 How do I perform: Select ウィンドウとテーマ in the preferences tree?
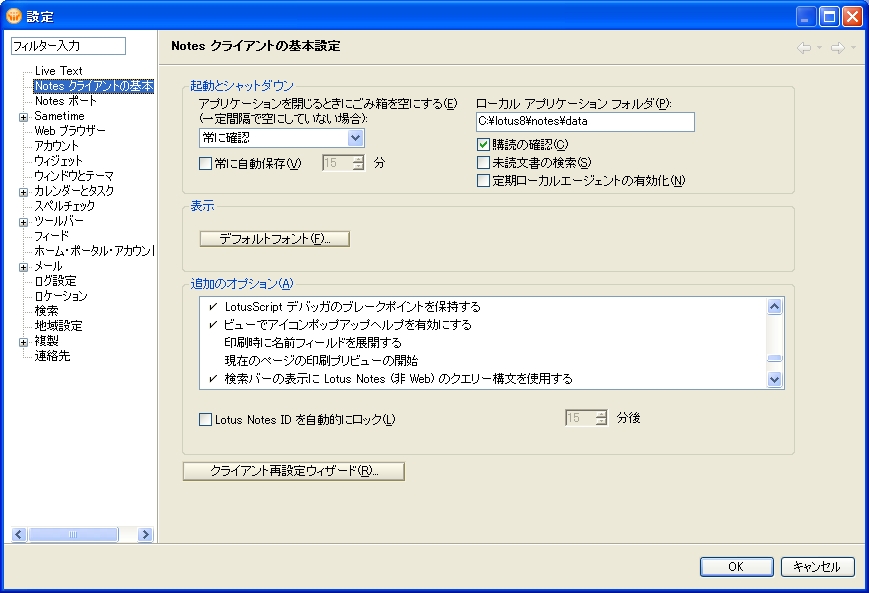click(x=73, y=176)
